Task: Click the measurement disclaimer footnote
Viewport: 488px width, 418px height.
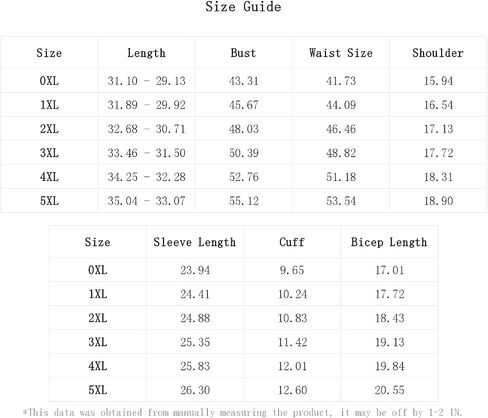Action: pos(242,413)
